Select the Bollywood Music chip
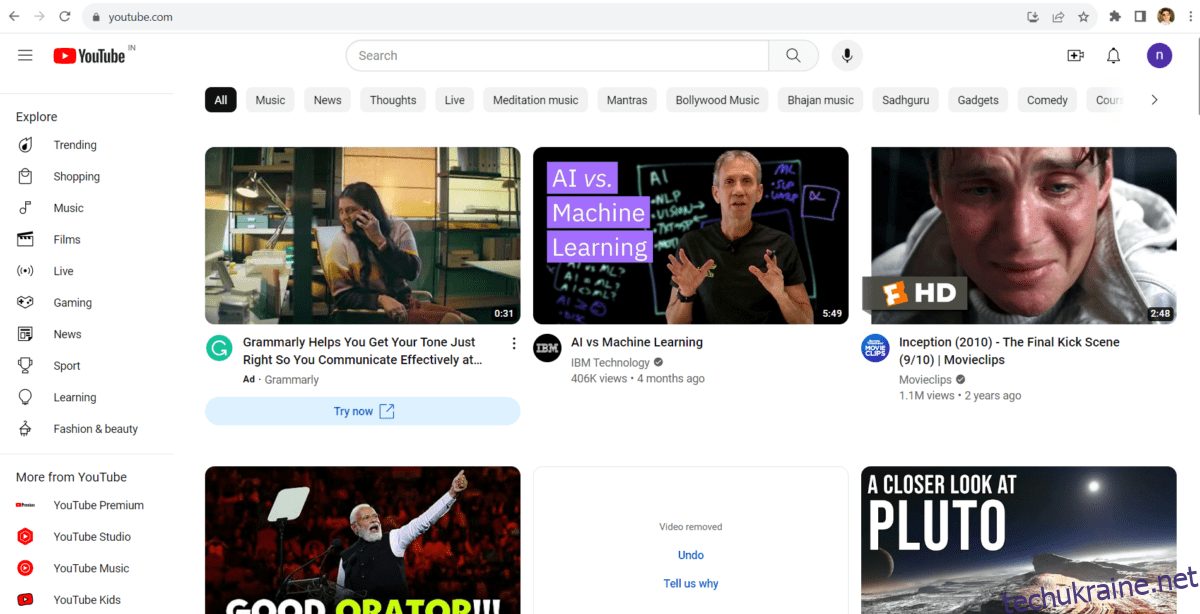The width and height of the screenshot is (1200, 614). click(717, 100)
